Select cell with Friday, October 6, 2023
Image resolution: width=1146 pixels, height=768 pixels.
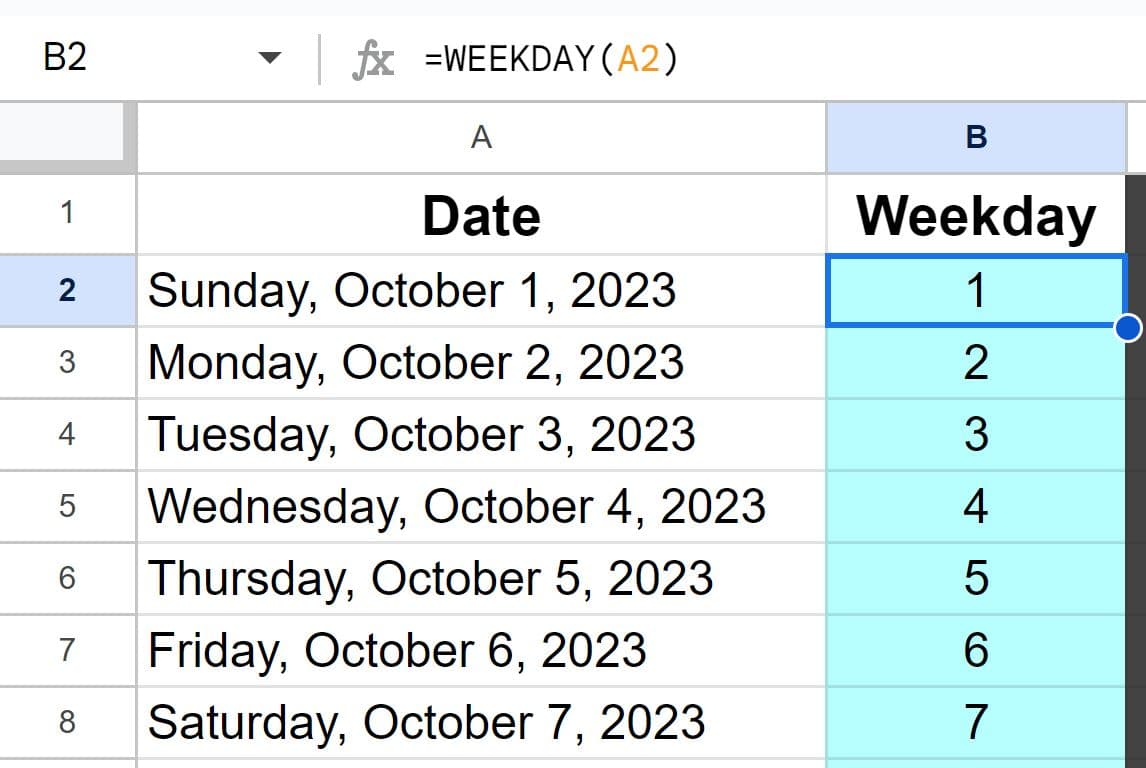(x=481, y=650)
